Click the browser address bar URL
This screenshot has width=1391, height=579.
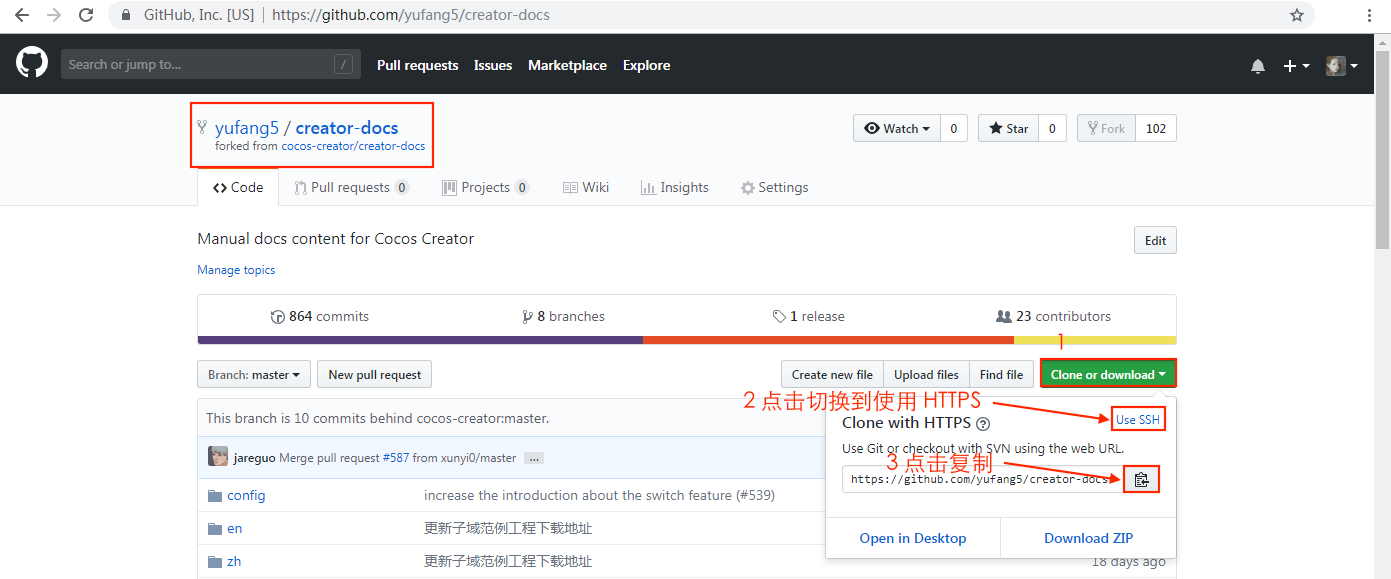pyautogui.click(x=411, y=16)
